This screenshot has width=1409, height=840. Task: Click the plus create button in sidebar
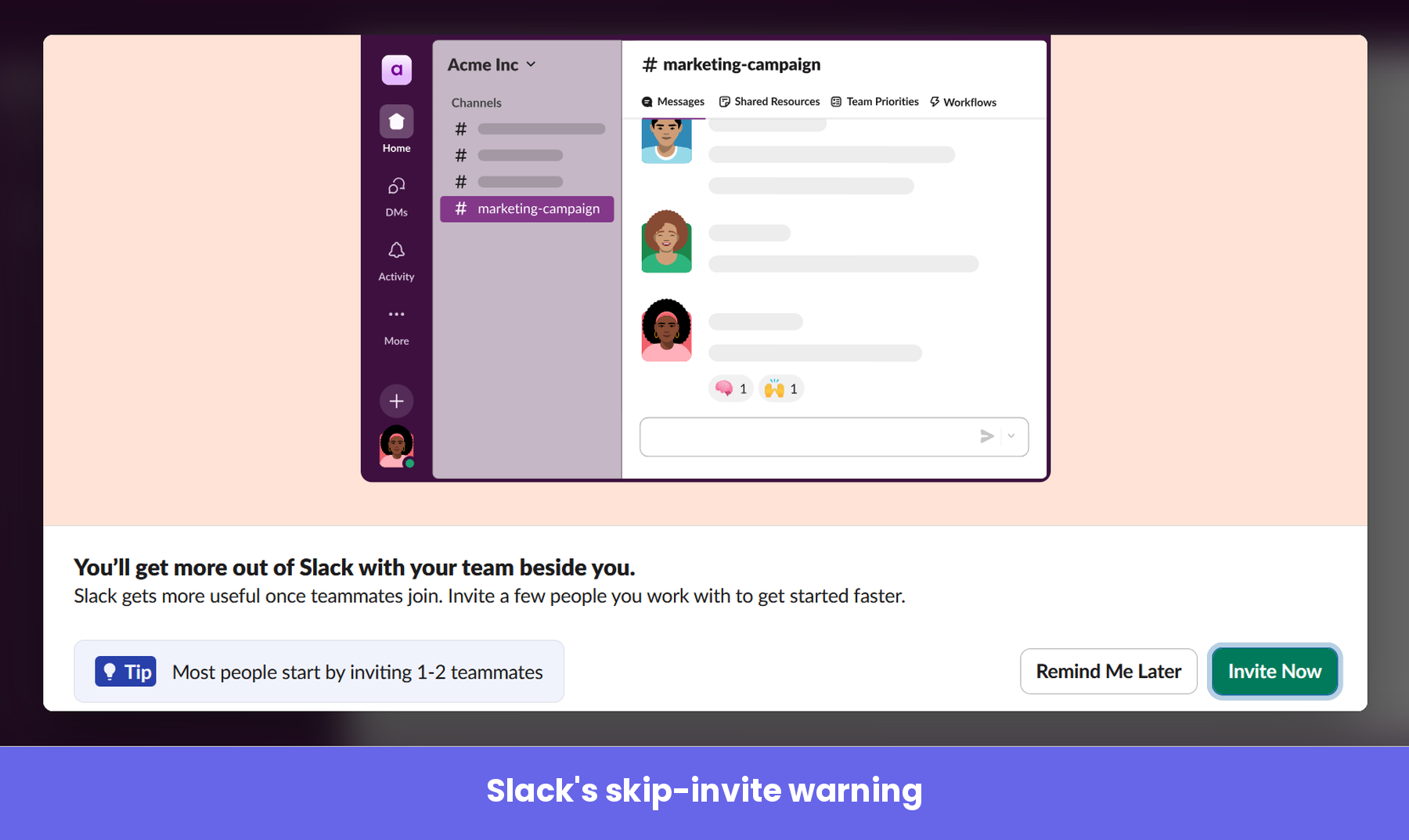(x=396, y=401)
